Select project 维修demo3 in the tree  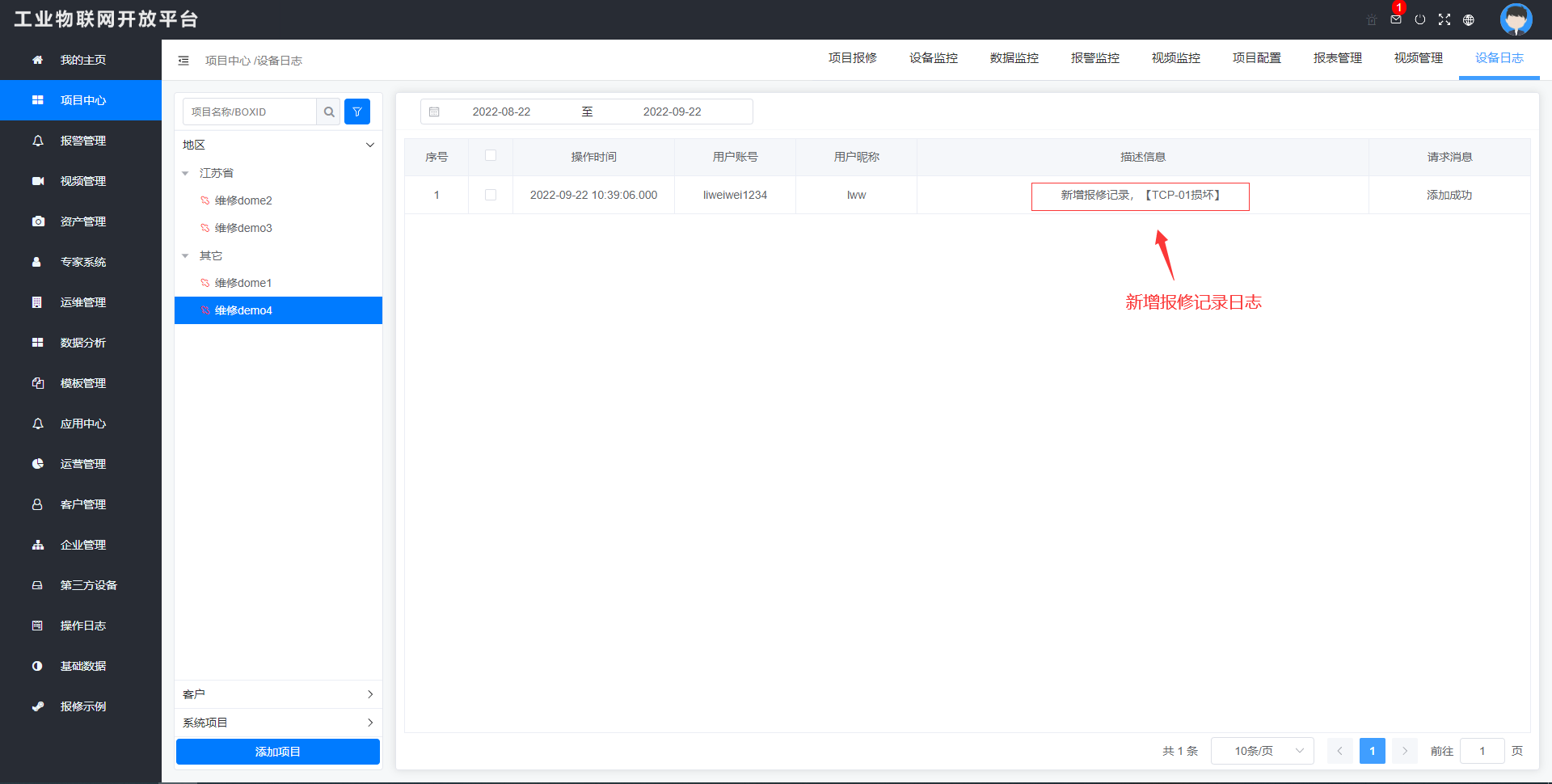(x=278, y=228)
